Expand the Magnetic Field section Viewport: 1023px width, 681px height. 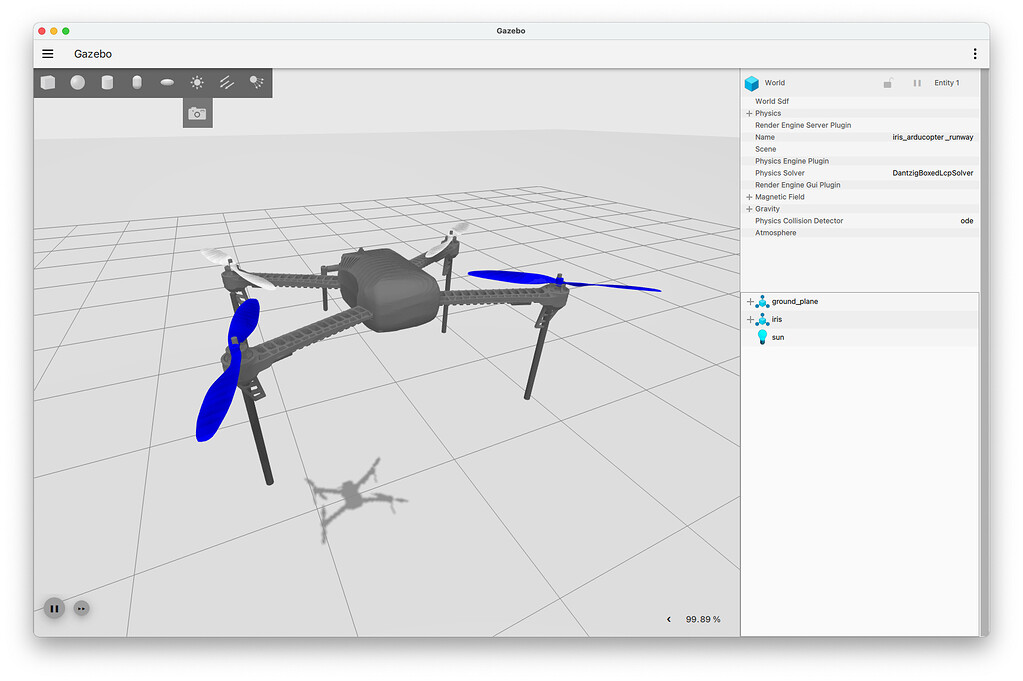[749, 197]
